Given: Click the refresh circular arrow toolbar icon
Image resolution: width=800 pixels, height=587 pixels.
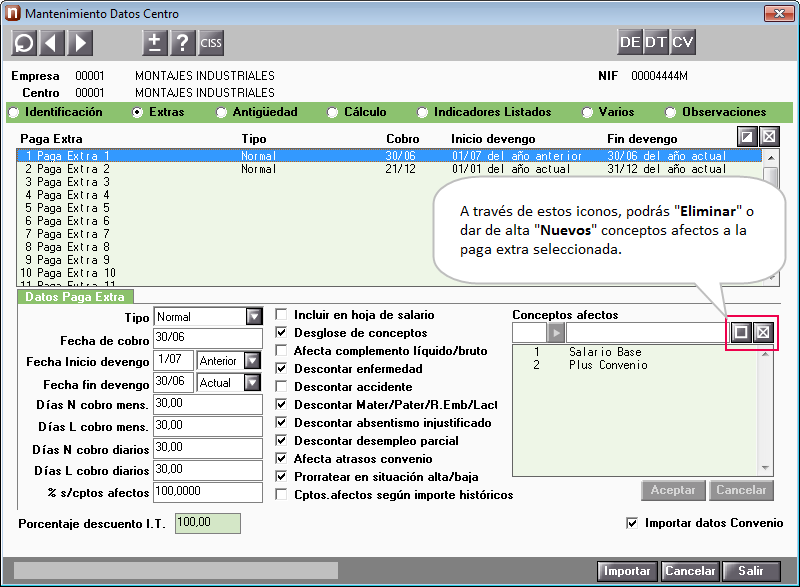Looking at the screenshot, I should pos(24,43).
